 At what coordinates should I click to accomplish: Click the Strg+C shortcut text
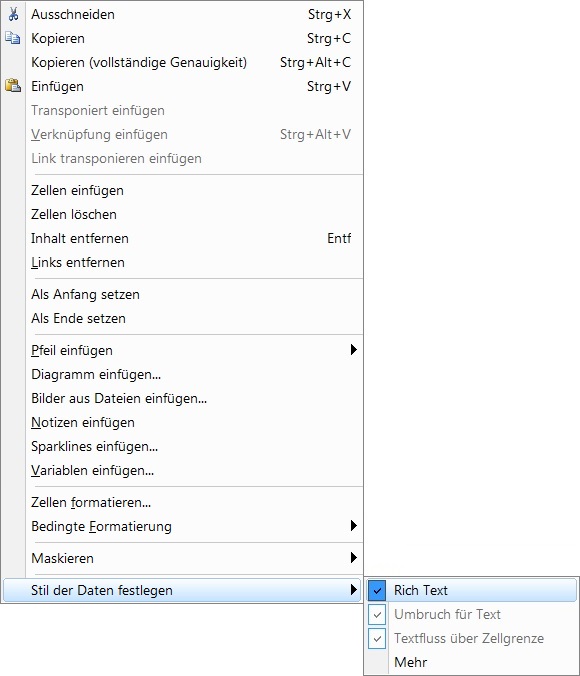pos(329,38)
